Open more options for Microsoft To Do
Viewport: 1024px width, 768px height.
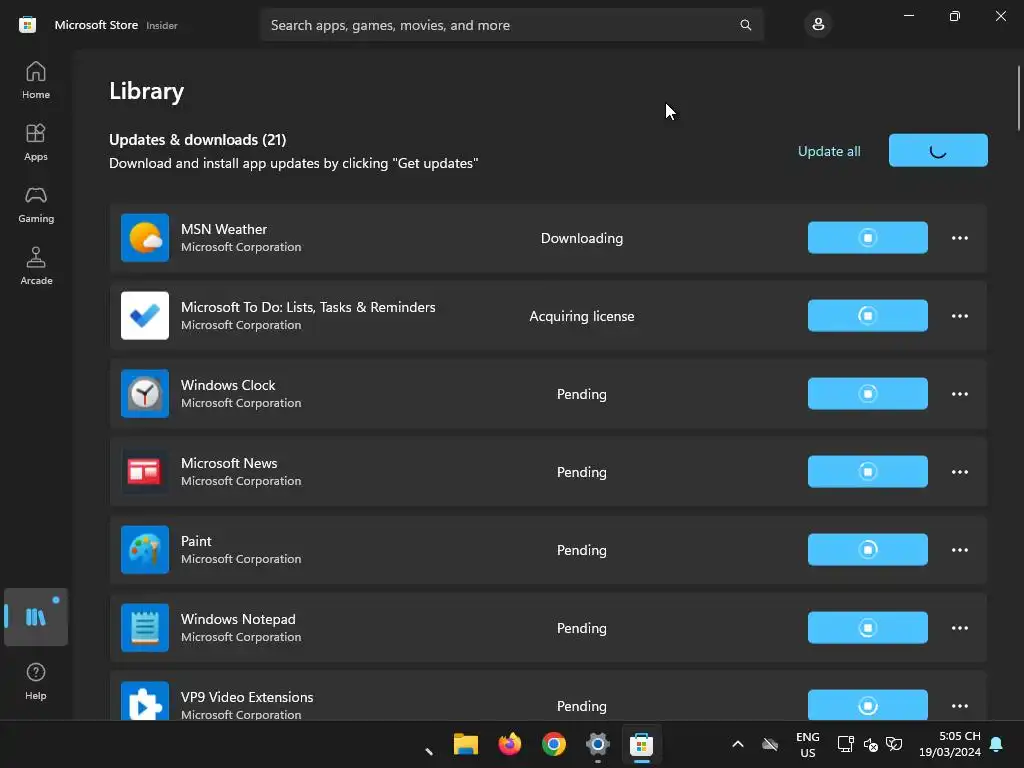959,315
